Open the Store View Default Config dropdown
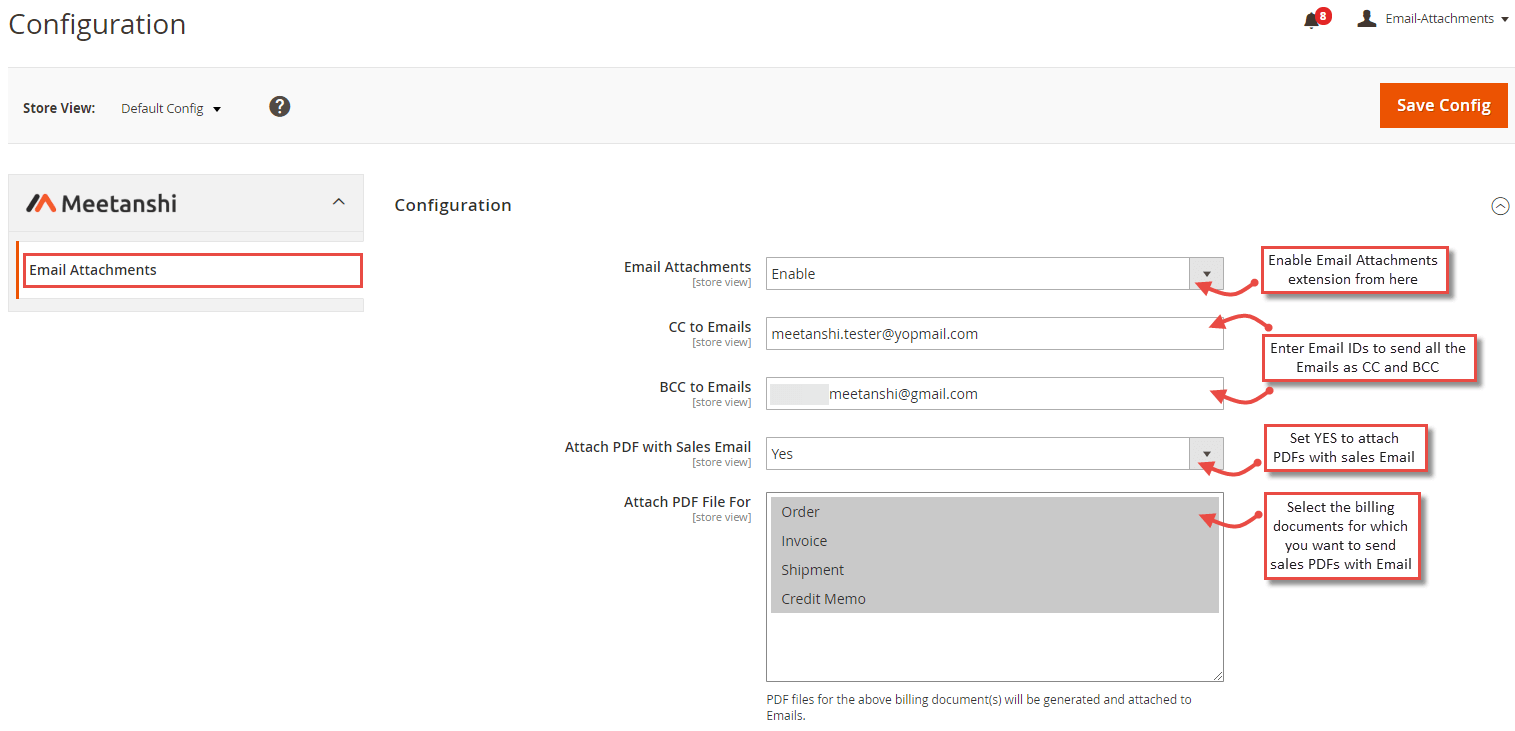1515x731 pixels. 171,108
